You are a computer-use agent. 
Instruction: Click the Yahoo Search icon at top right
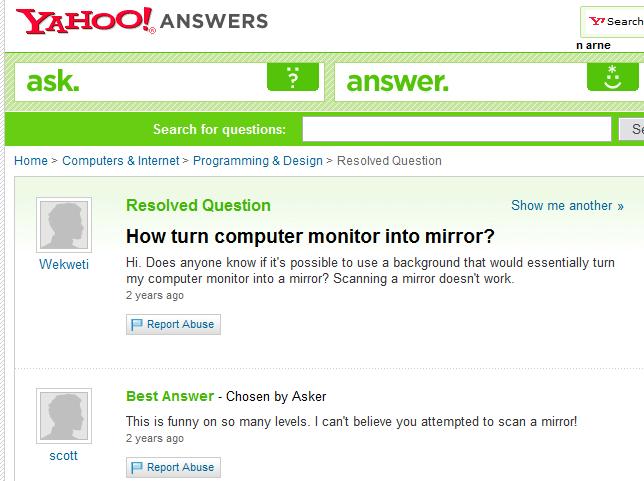[x=597, y=21]
